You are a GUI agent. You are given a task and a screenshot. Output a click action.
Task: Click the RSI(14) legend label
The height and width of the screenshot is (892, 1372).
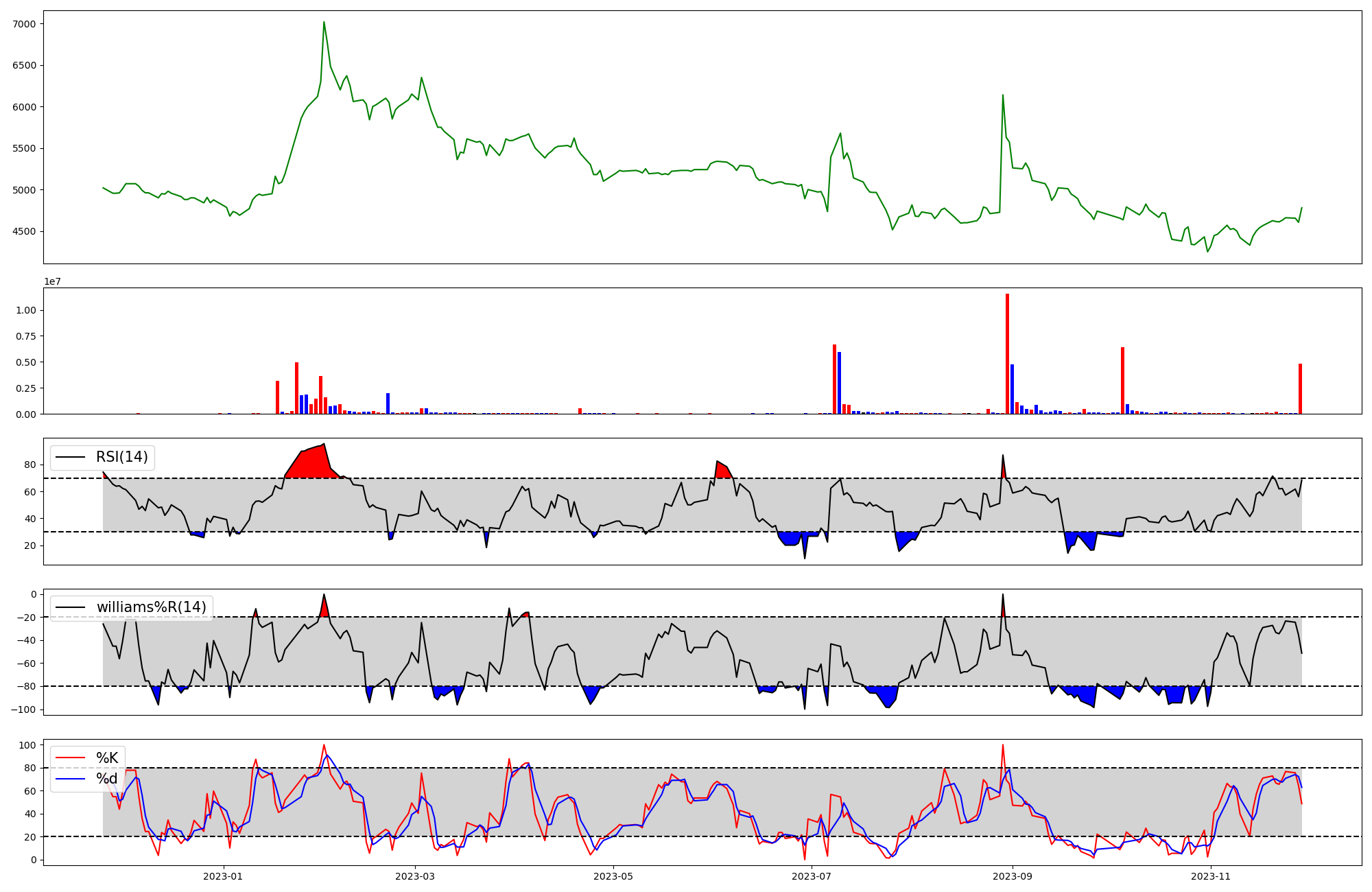[x=121, y=457]
